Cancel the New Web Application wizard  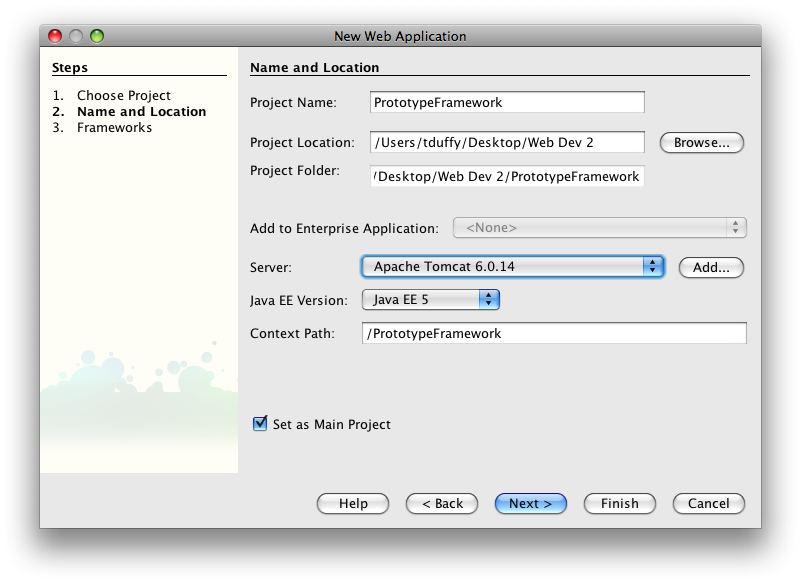[709, 503]
